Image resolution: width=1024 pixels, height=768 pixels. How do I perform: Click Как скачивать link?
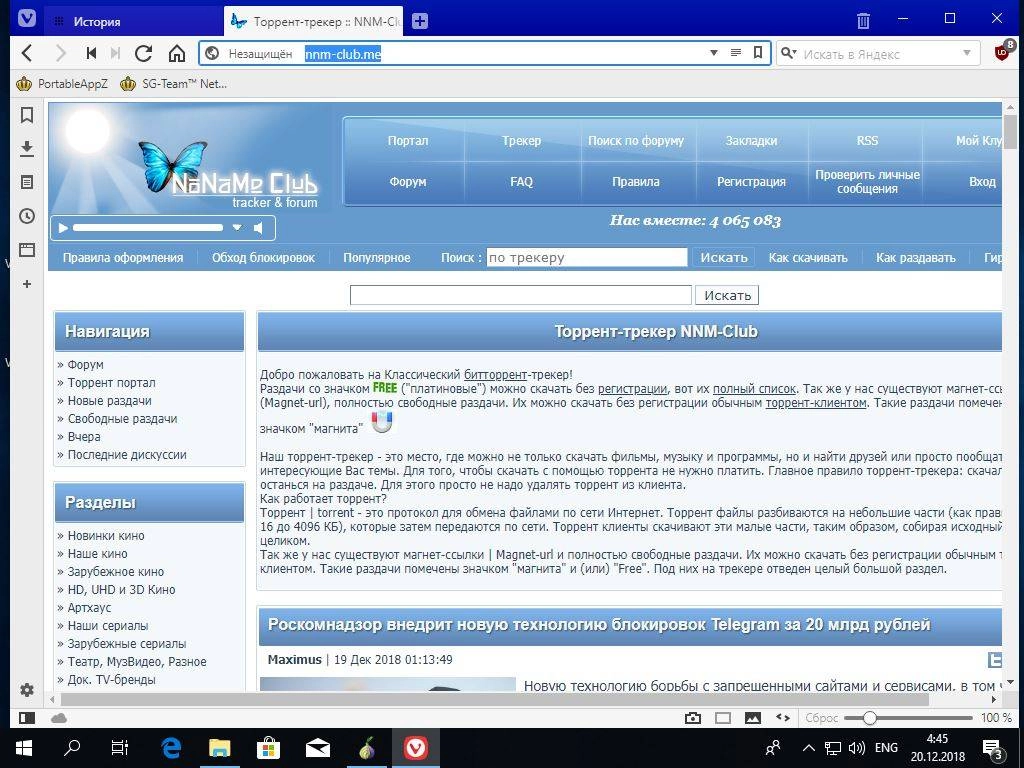point(808,257)
